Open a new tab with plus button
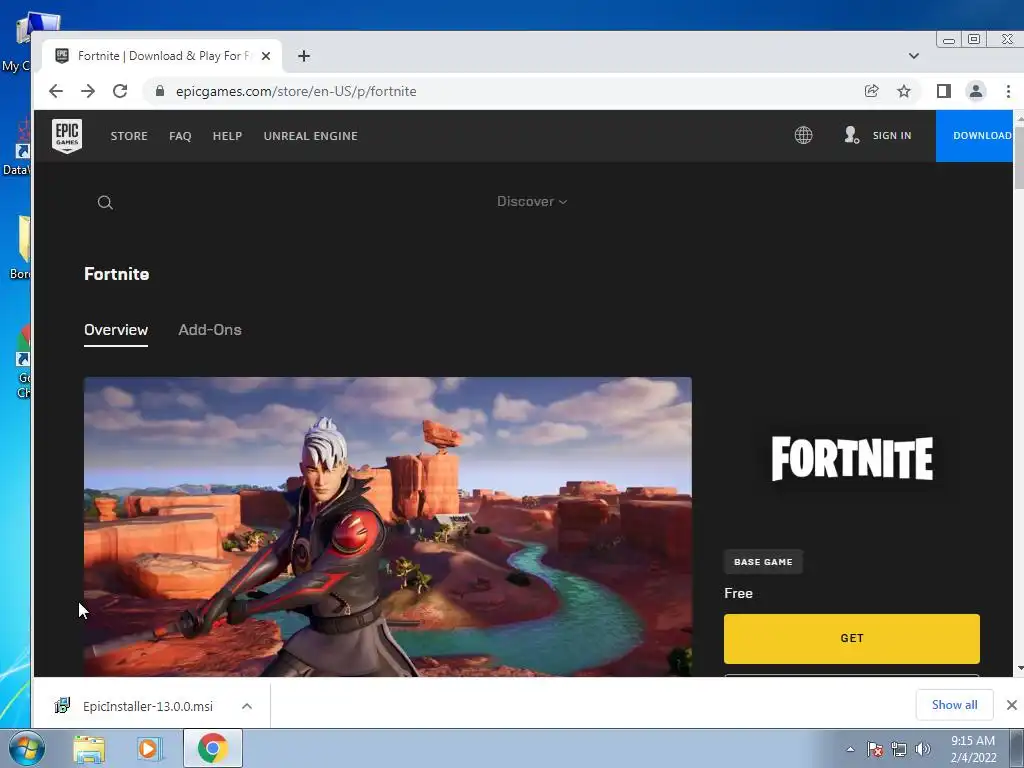1024x768 pixels. coord(304,56)
